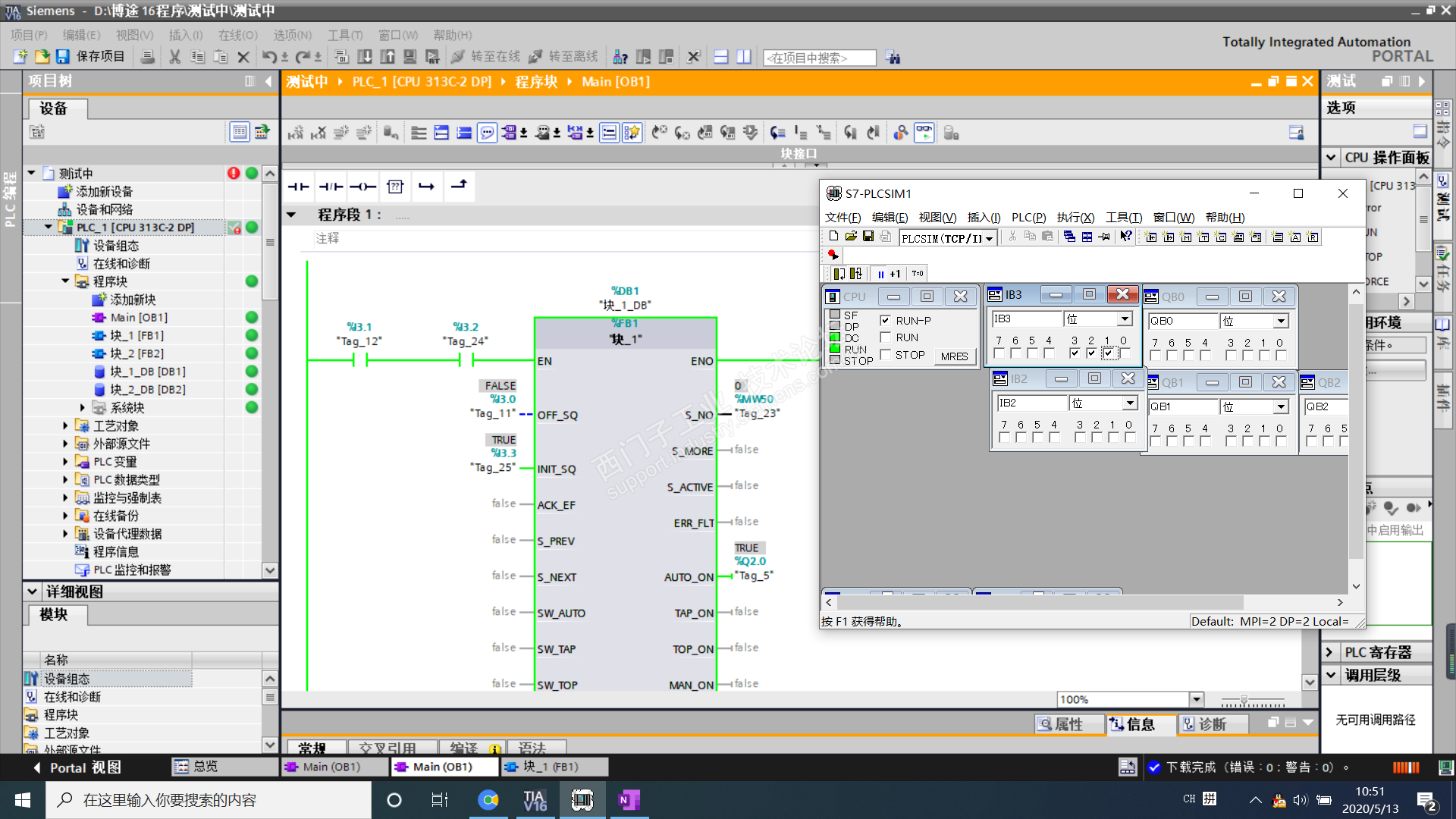Insert an empty box instruction
Image resolution: width=1456 pixels, height=819 pixels.
click(394, 187)
